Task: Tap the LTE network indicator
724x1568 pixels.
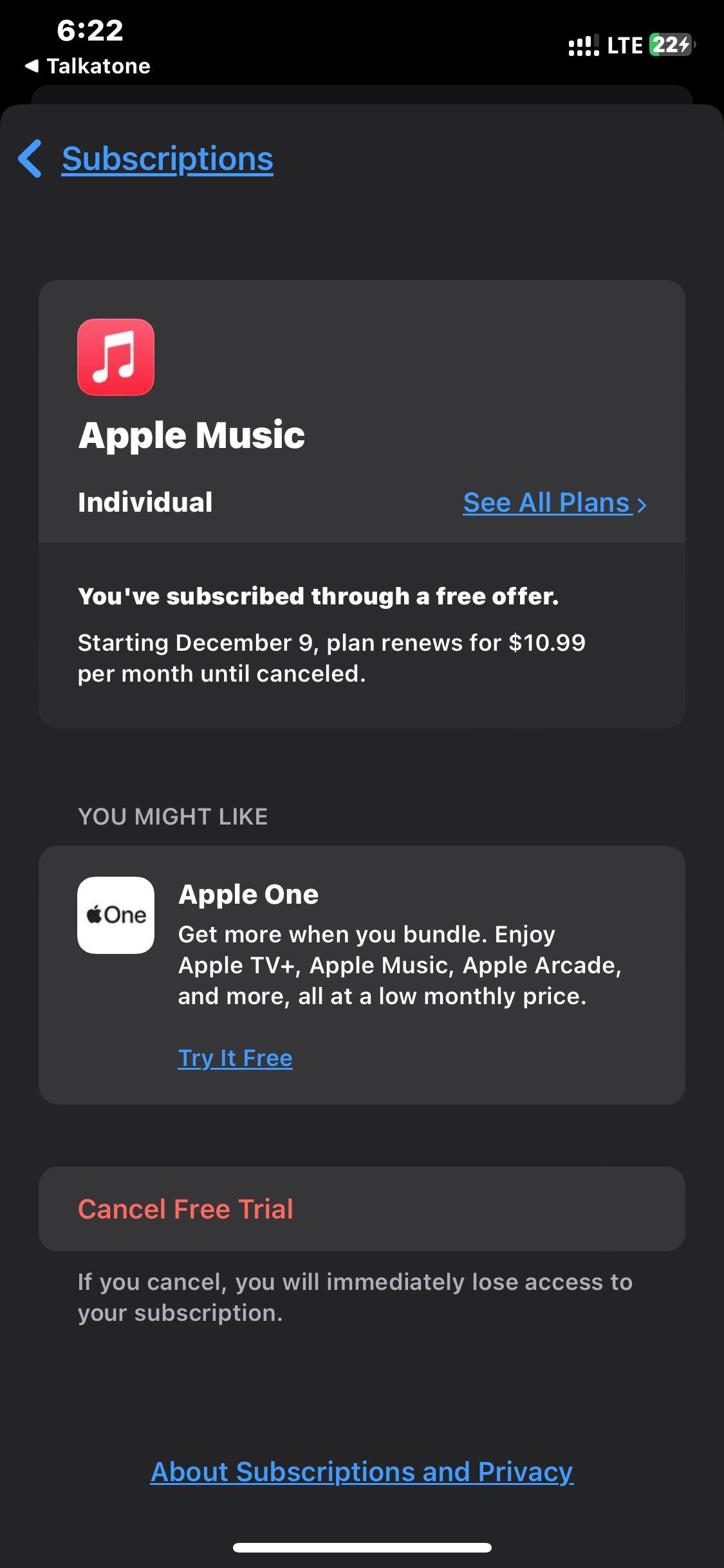Action: point(624,46)
